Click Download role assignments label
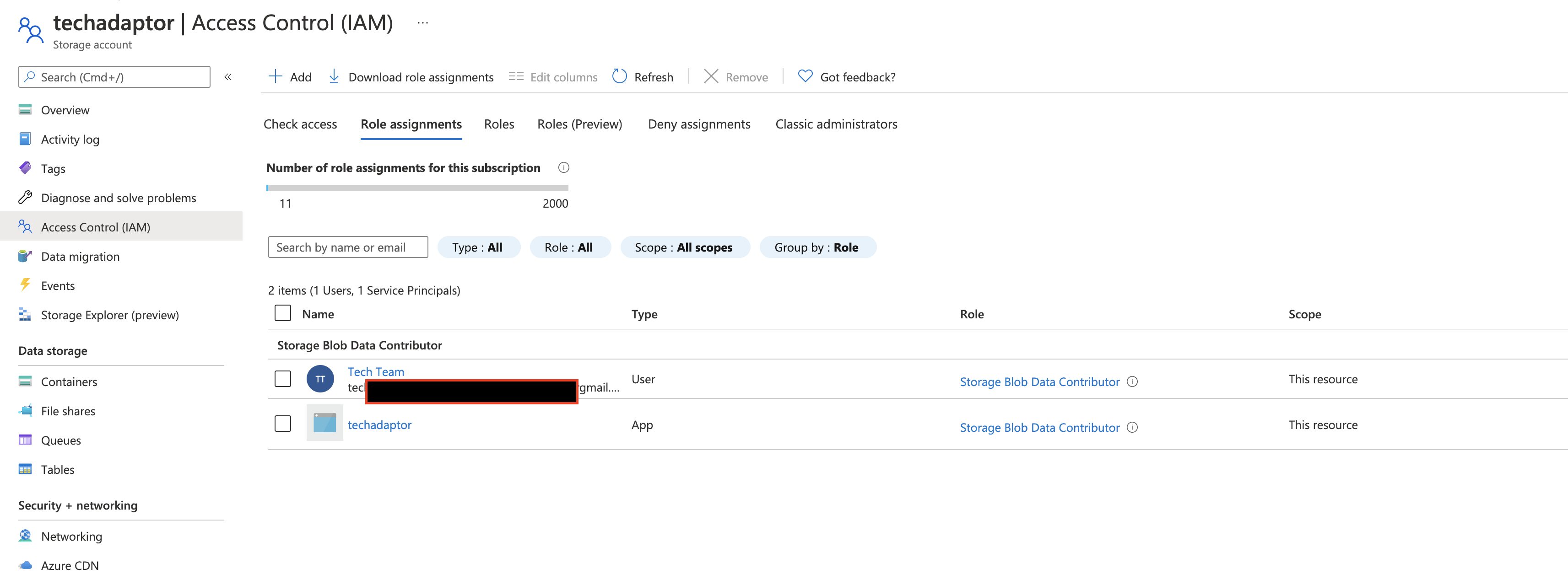 pyautogui.click(x=421, y=77)
